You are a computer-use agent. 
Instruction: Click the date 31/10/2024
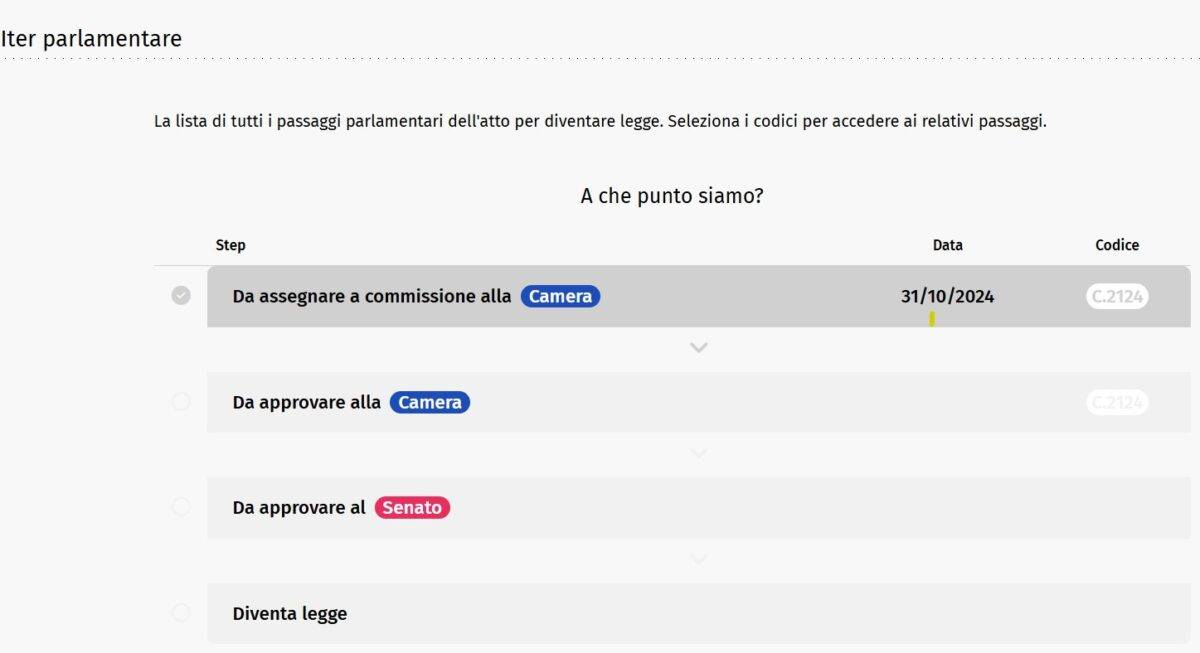point(947,296)
